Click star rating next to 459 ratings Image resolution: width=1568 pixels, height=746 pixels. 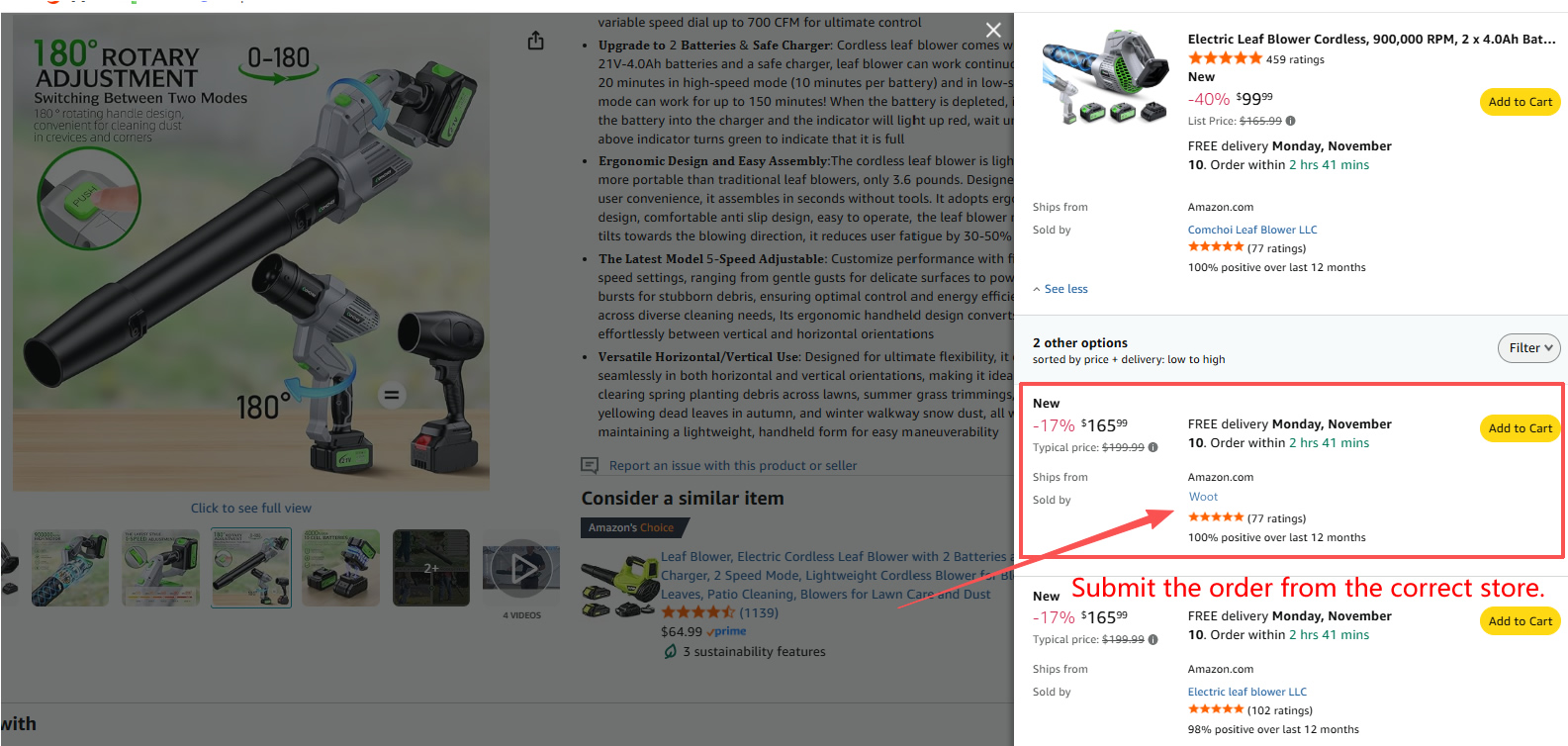pyautogui.click(x=1225, y=59)
